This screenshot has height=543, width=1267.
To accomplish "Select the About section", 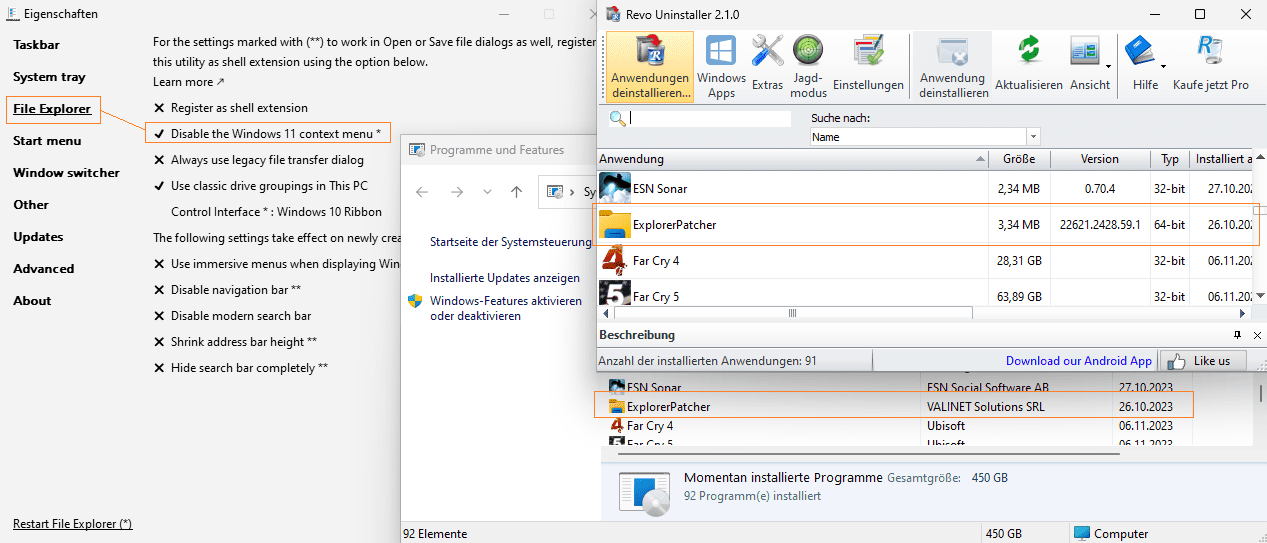I will 32,301.
